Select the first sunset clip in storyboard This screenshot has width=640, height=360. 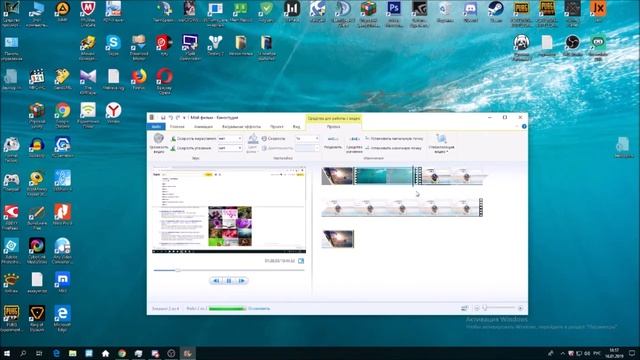pyautogui.click(x=337, y=176)
